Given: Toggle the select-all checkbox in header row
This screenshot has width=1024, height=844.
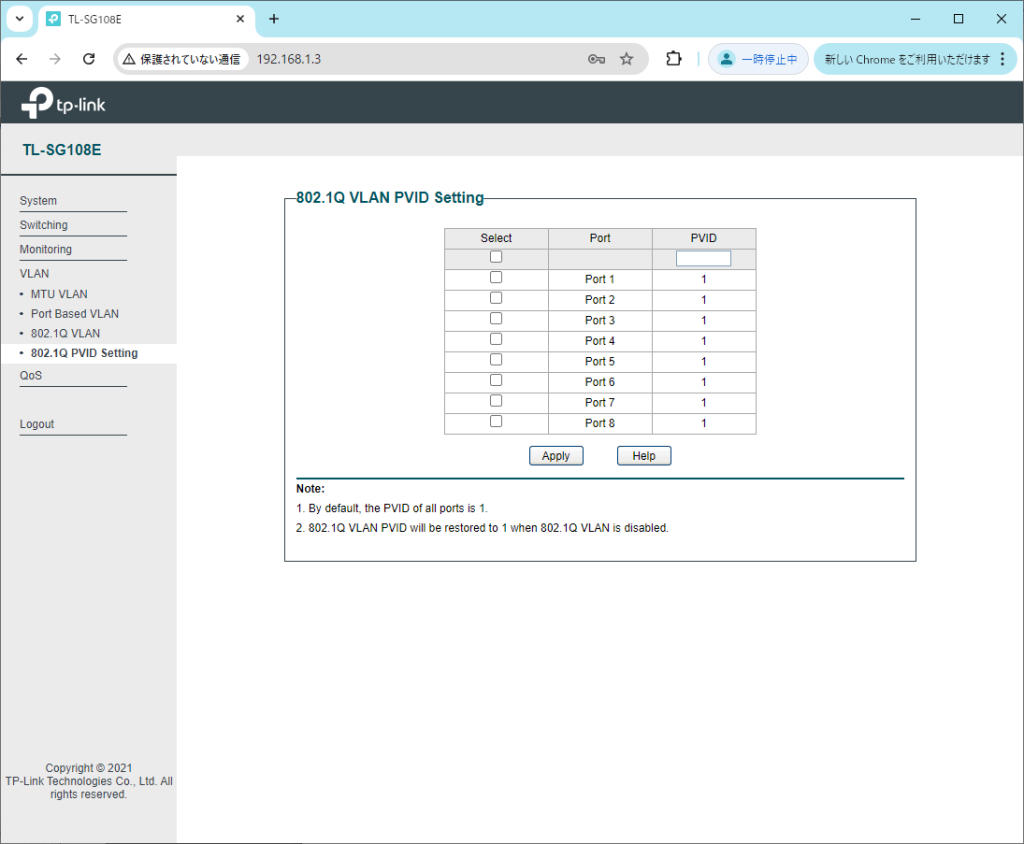Looking at the screenshot, I should [x=496, y=257].
